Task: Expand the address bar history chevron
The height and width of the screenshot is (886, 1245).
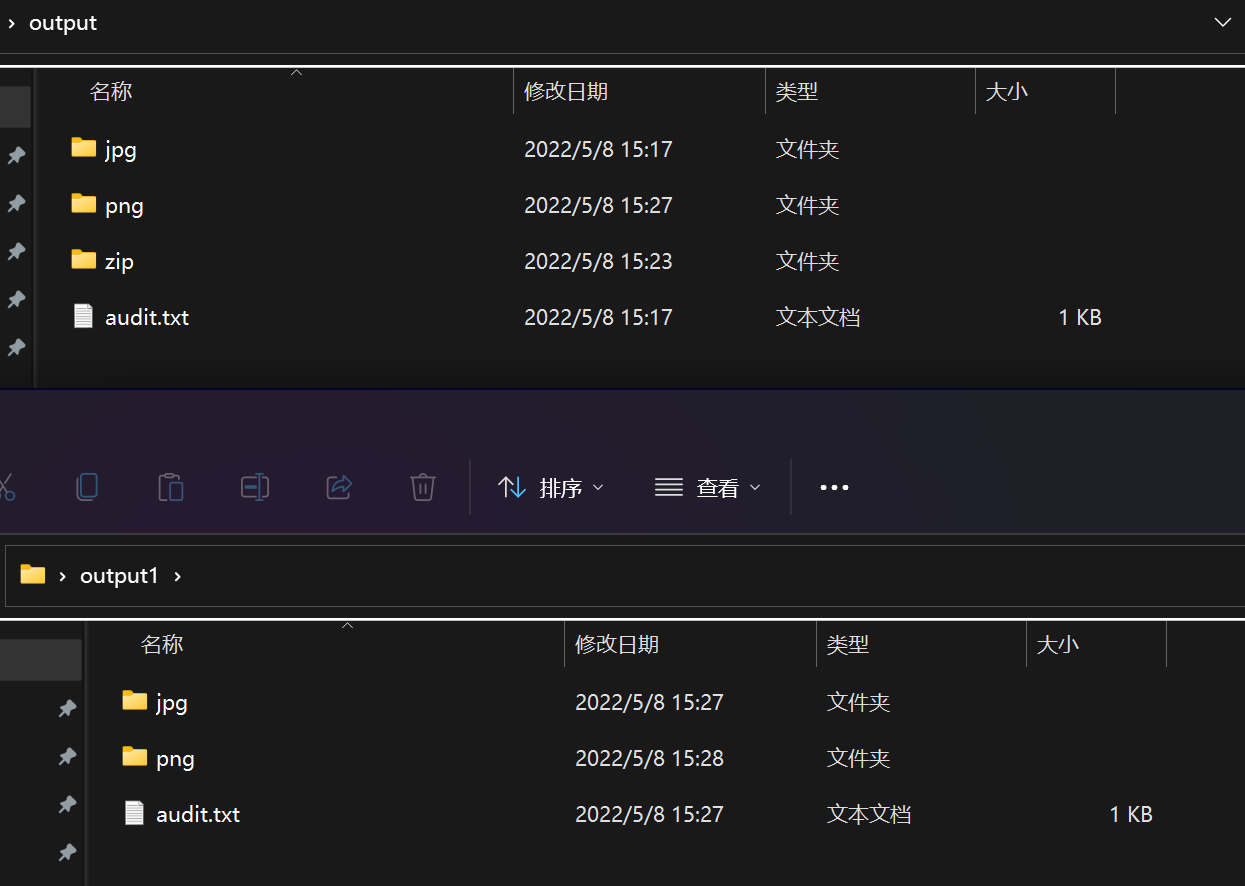Action: [x=1222, y=23]
